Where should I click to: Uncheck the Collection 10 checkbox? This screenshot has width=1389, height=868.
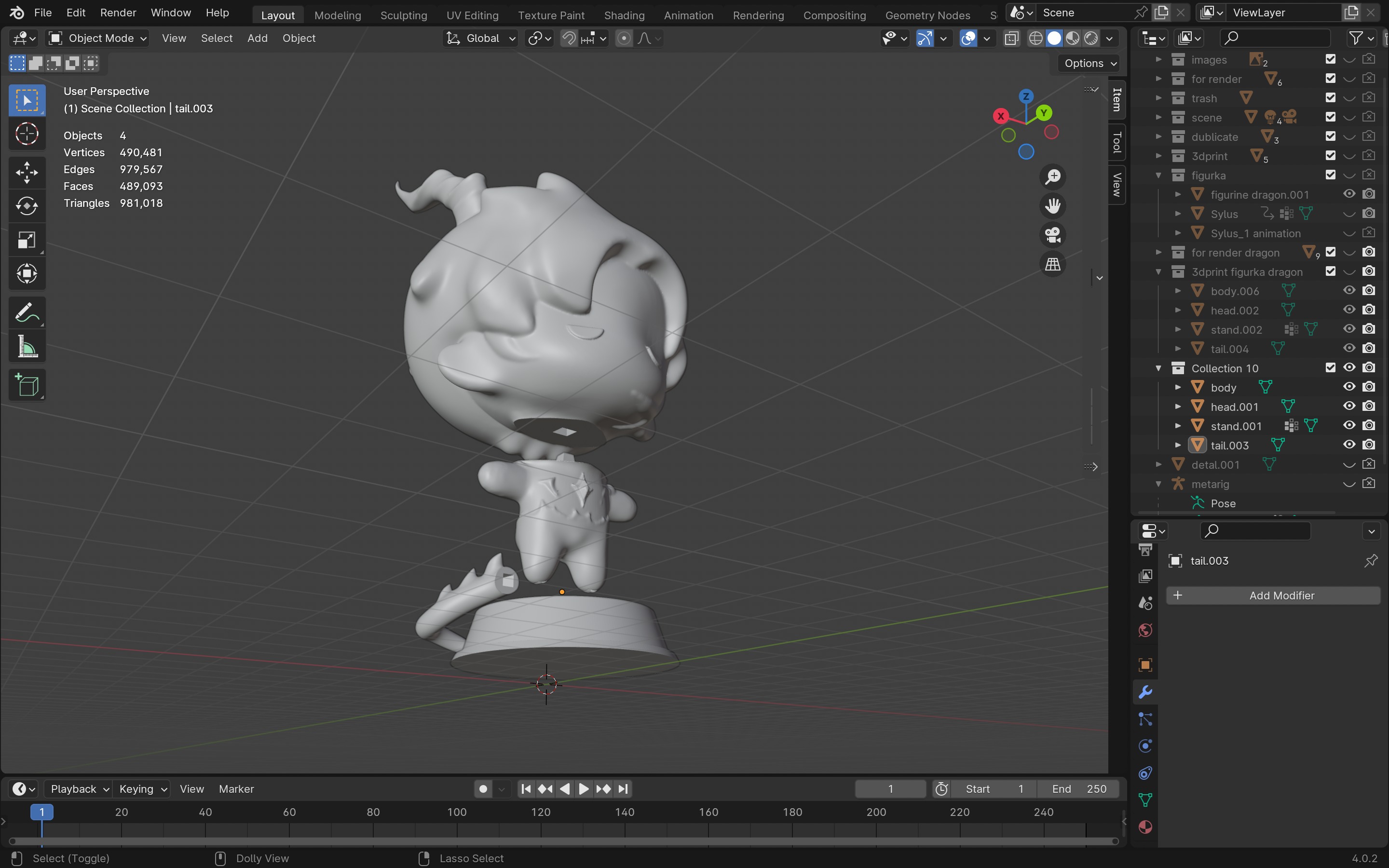(x=1331, y=367)
